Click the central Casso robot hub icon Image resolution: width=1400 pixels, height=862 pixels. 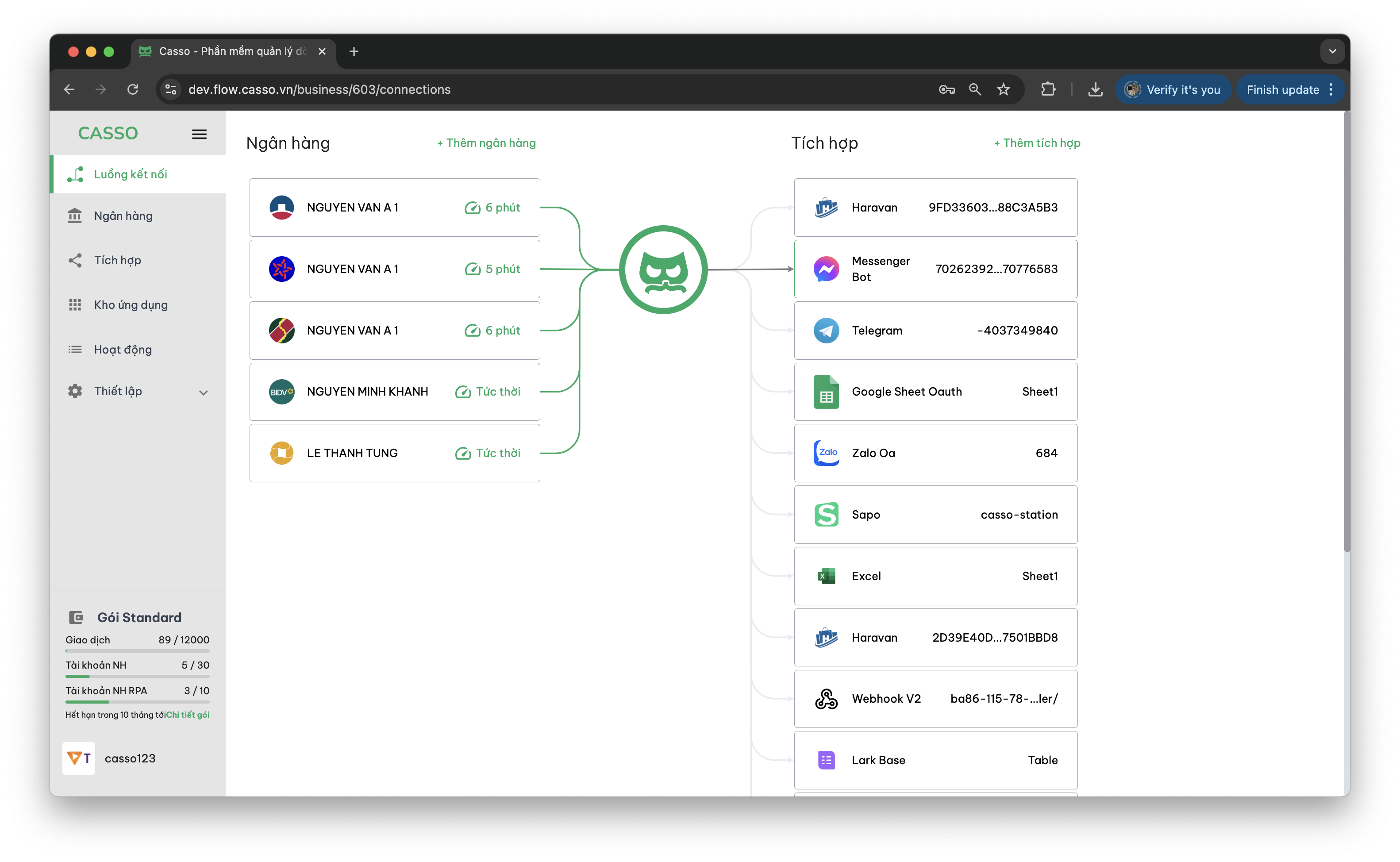click(663, 269)
